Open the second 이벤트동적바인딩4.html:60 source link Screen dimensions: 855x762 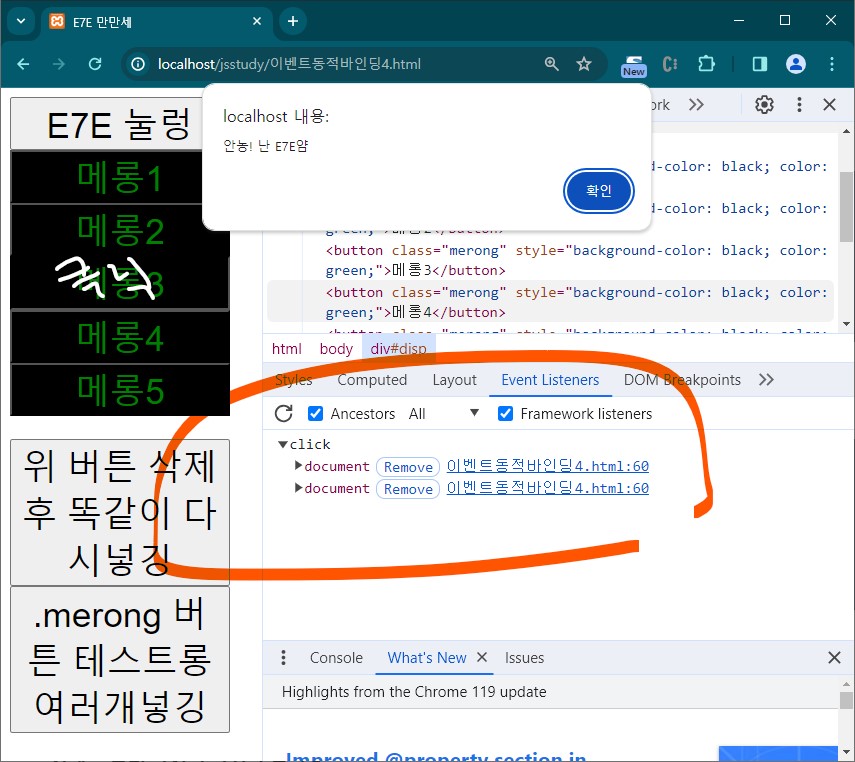[x=547, y=488]
